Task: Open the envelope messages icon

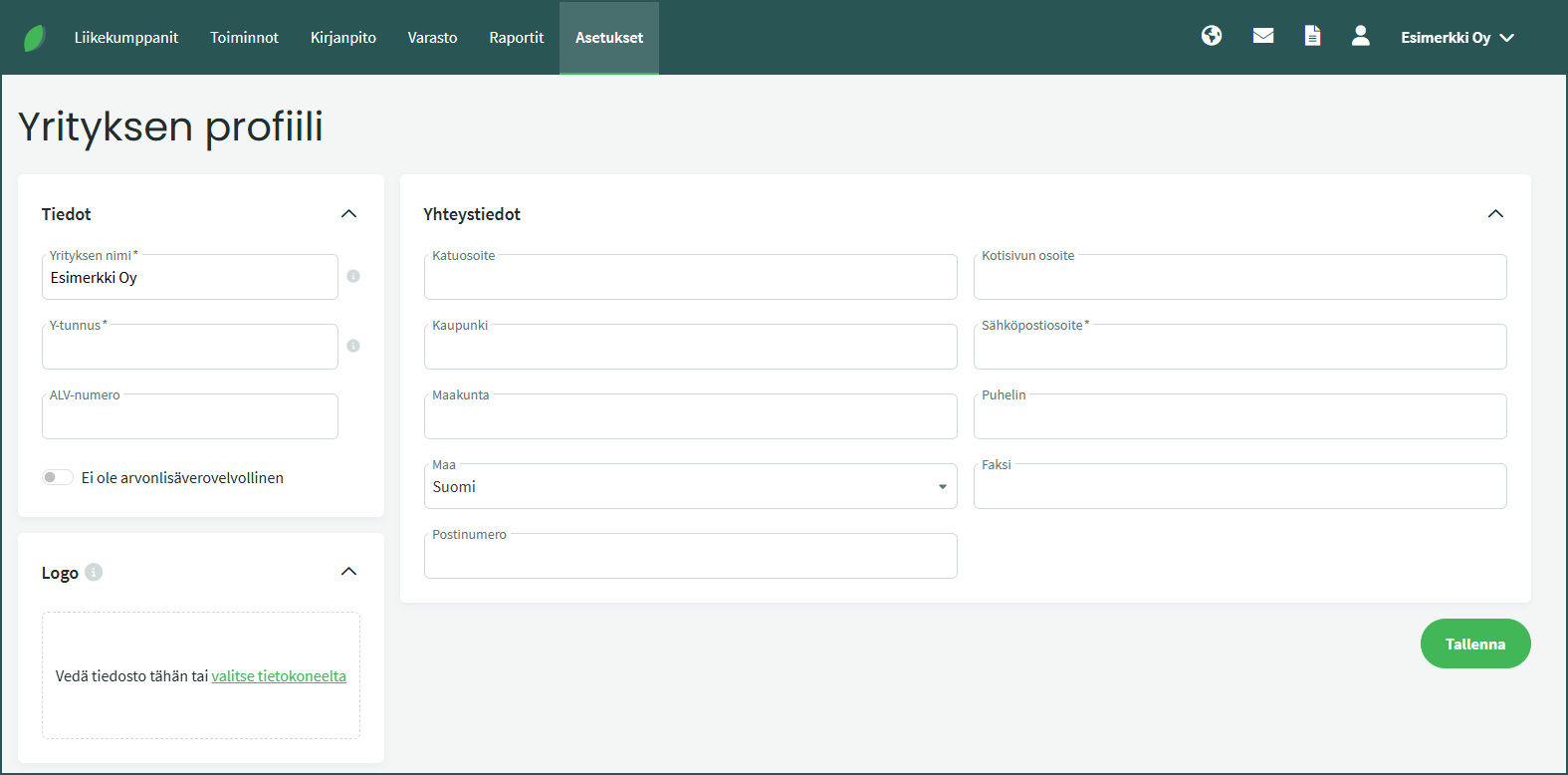Action: [1263, 36]
